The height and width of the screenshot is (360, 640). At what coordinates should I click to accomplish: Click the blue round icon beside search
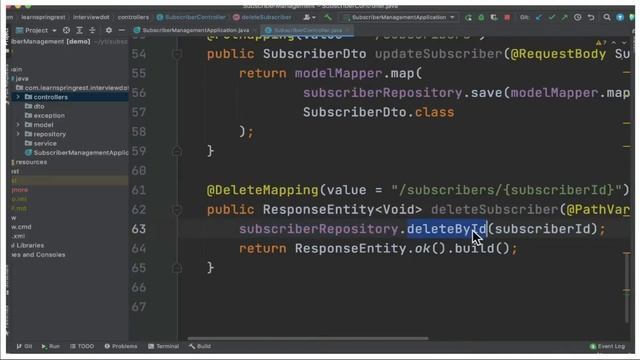pyautogui.click(x=620, y=17)
